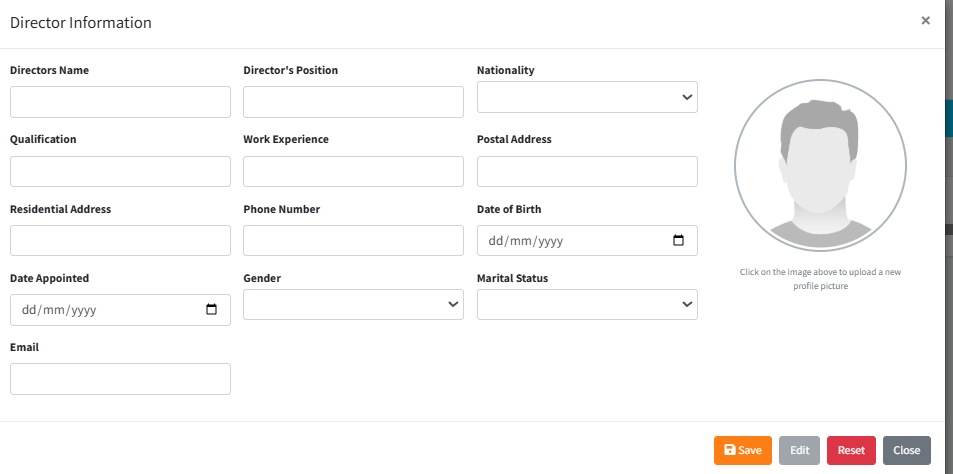Expand the Nationality dropdown

click(587, 97)
